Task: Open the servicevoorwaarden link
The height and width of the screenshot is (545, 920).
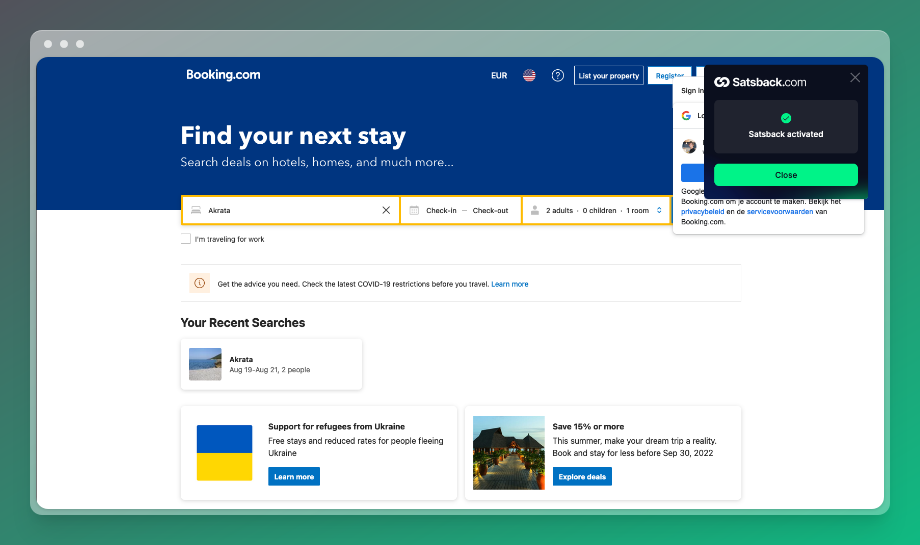Action: (780, 212)
